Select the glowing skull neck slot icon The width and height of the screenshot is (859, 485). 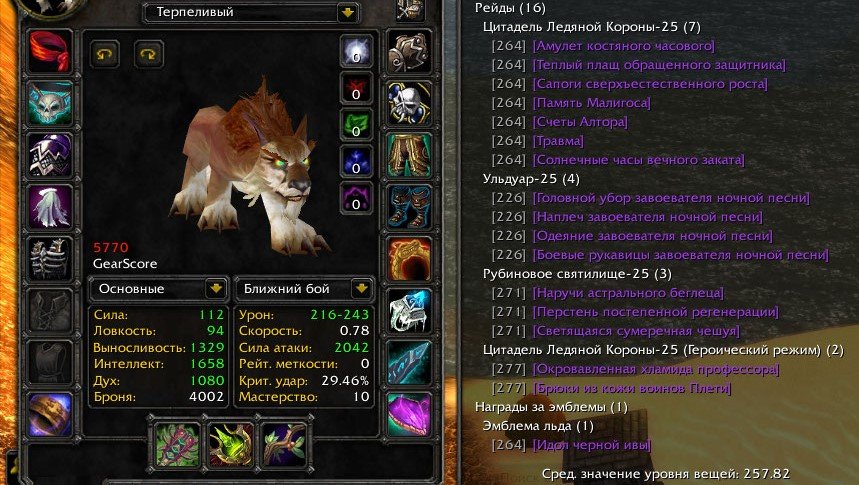point(49,103)
